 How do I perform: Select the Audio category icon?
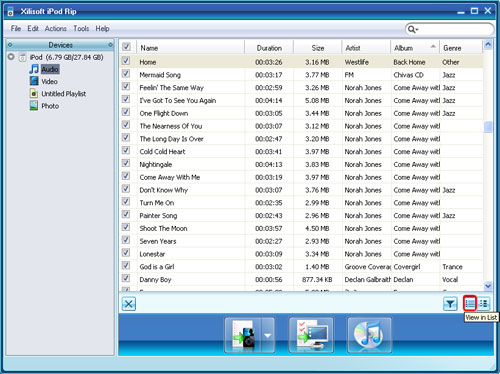pos(34,69)
